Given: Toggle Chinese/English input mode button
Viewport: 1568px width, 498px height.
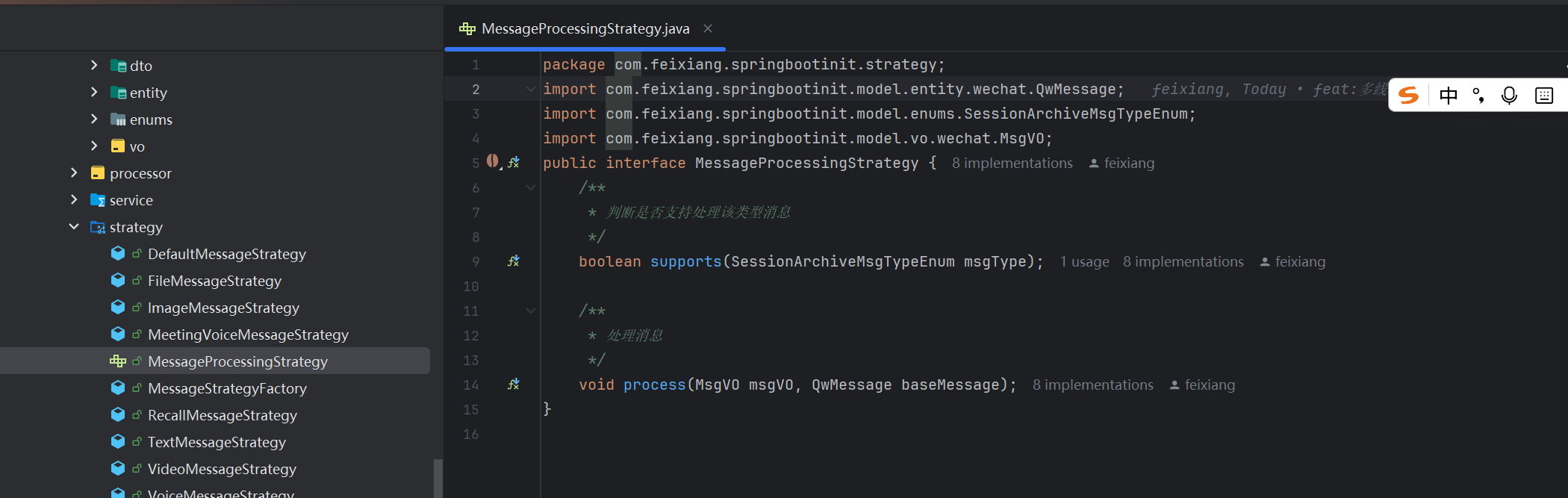Looking at the screenshot, I should (x=1449, y=96).
